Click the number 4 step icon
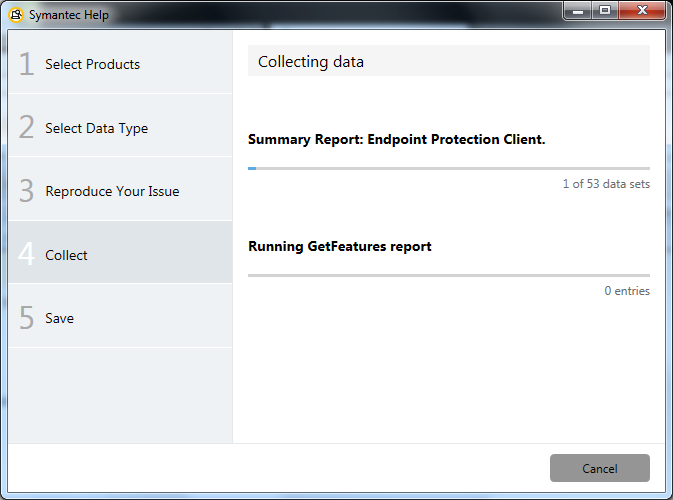Image resolution: width=673 pixels, height=500 pixels. click(x=27, y=254)
